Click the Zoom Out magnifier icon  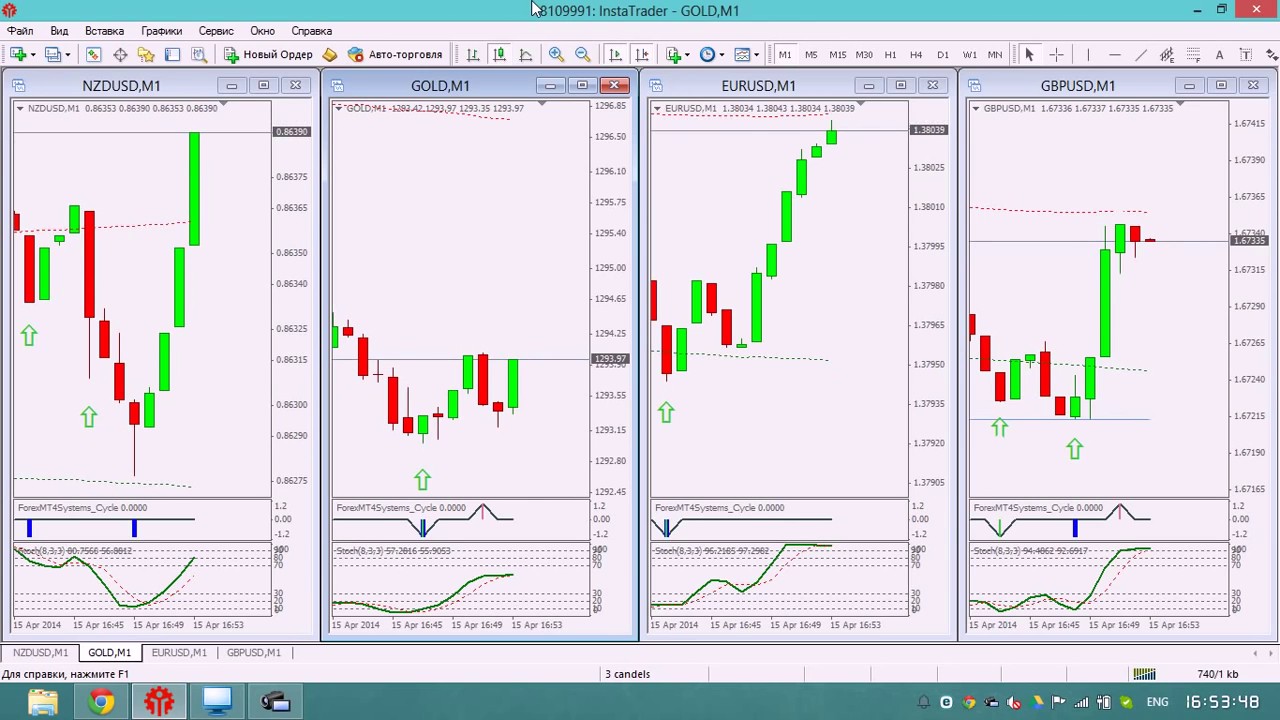(x=583, y=55)
